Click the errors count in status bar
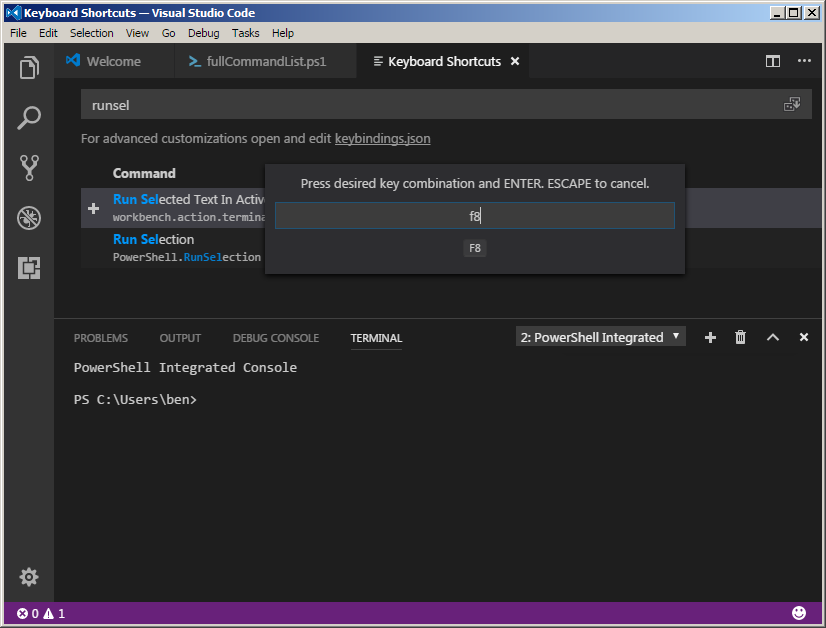The width and height of the screenshot is (826, 628). 28,613
